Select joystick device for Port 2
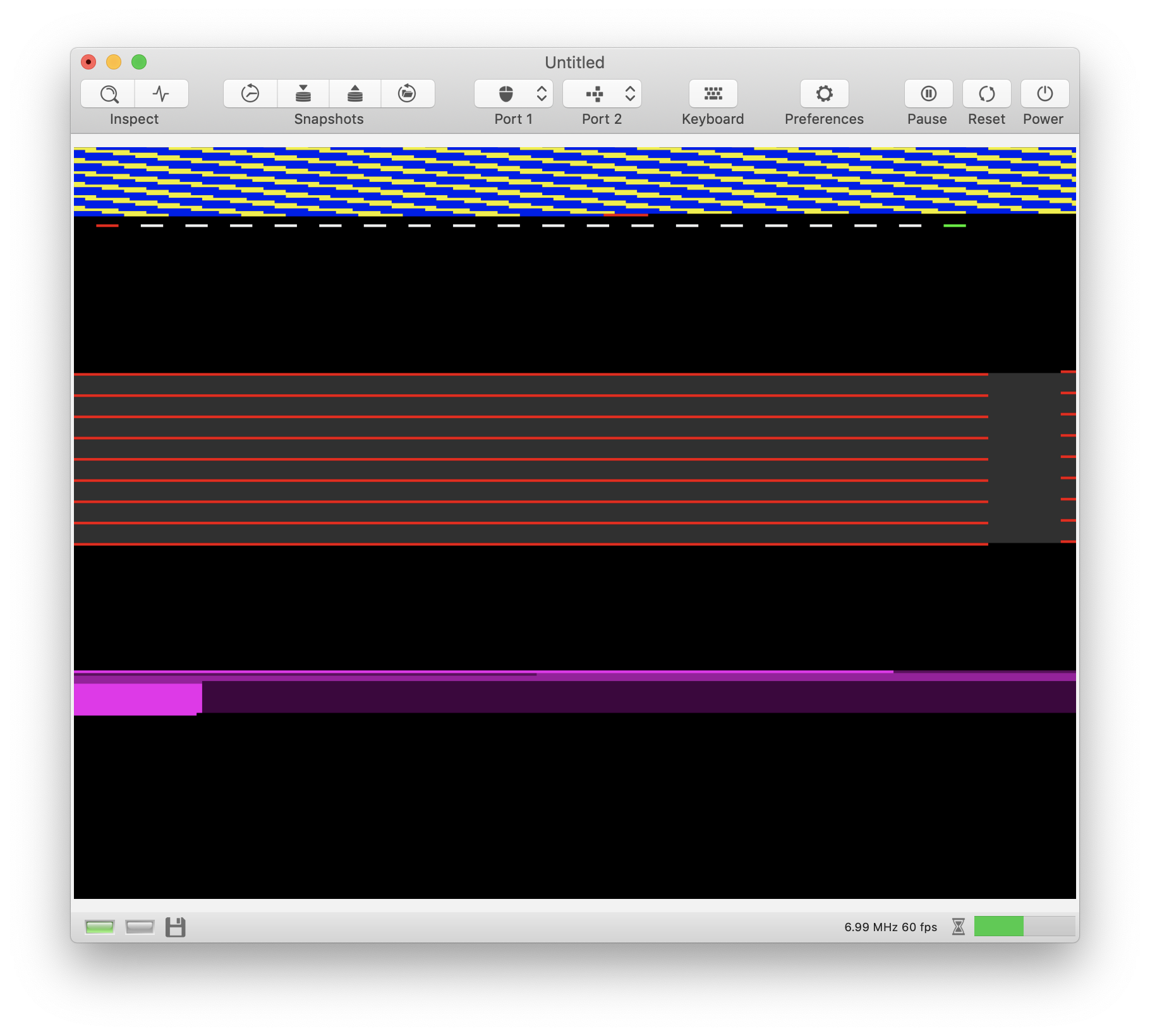This screenshot has height=1036, width=1150. pos(594,93)
